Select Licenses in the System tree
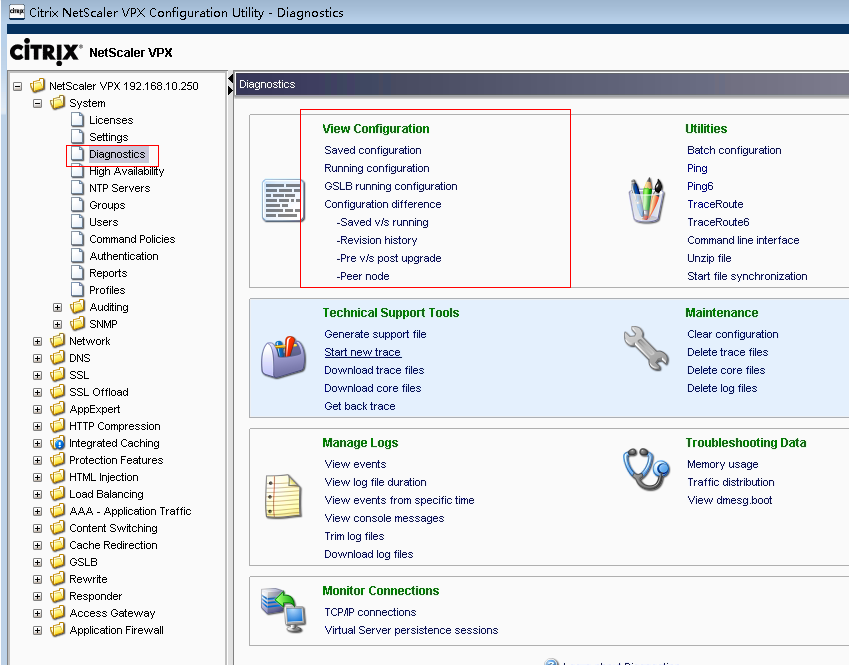 click(110, 120)
